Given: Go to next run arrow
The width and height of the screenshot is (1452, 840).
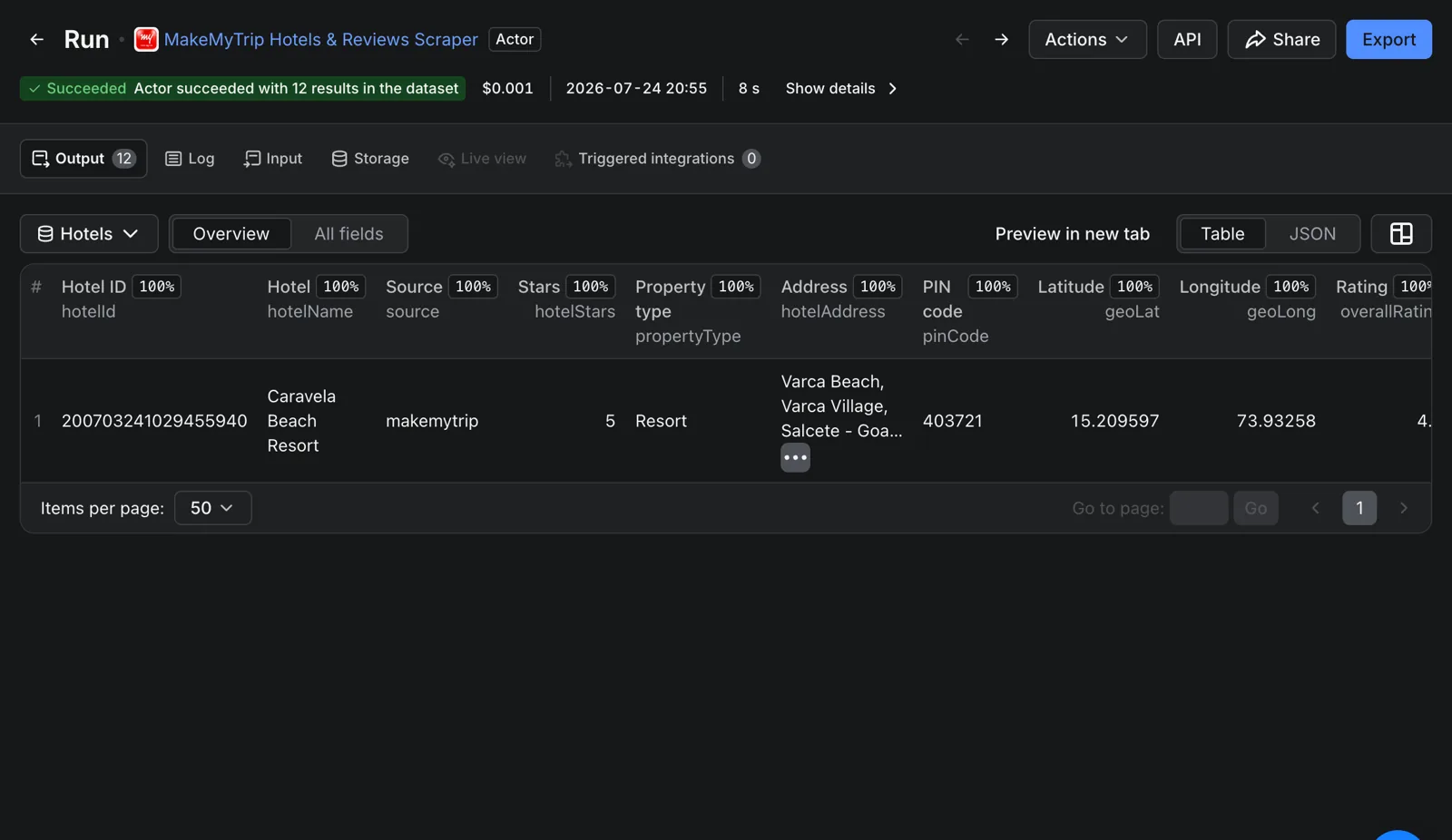Looking at the screenshot, I should click(1001, 39).
